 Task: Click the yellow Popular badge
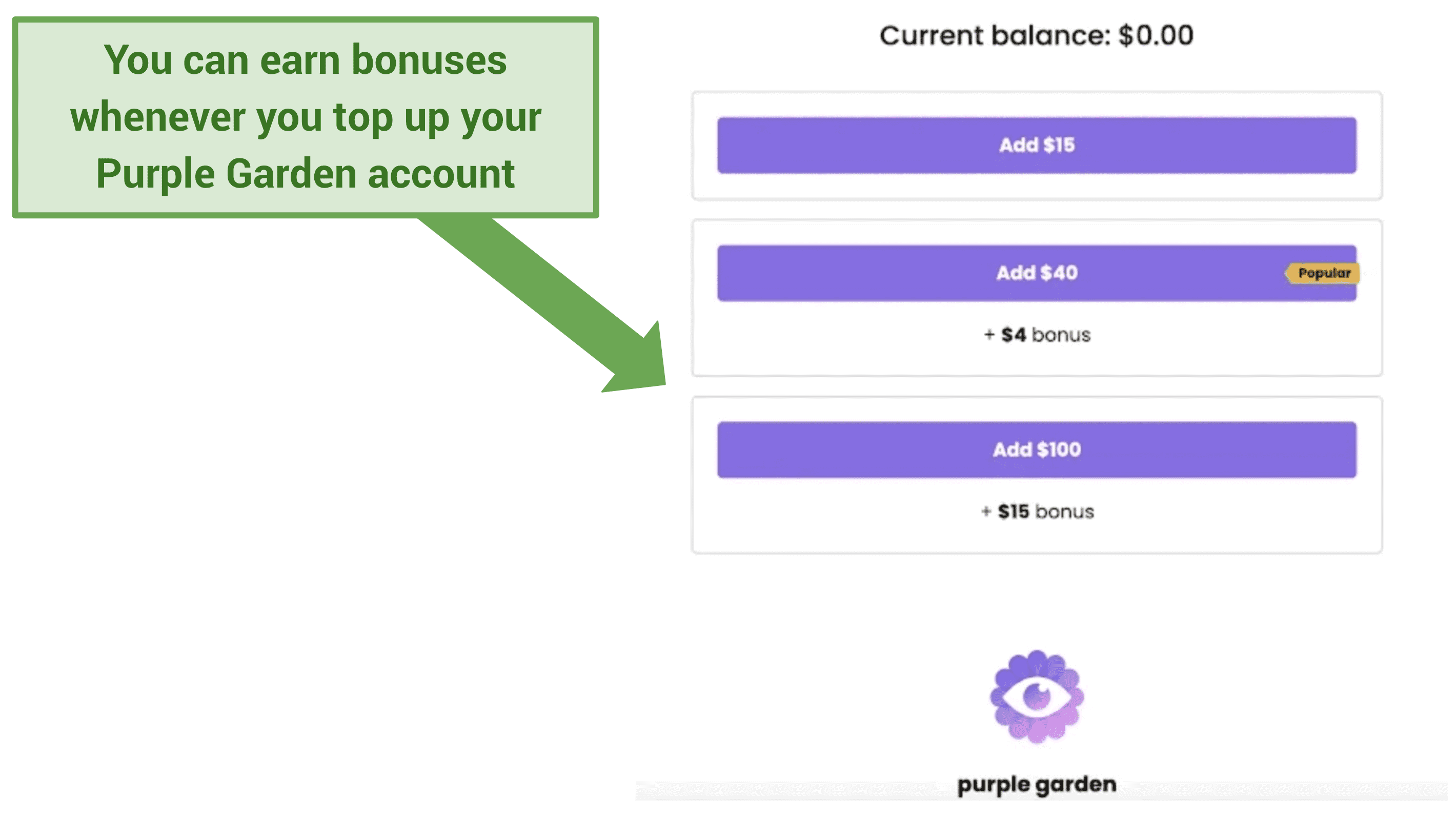(1322, 273)
